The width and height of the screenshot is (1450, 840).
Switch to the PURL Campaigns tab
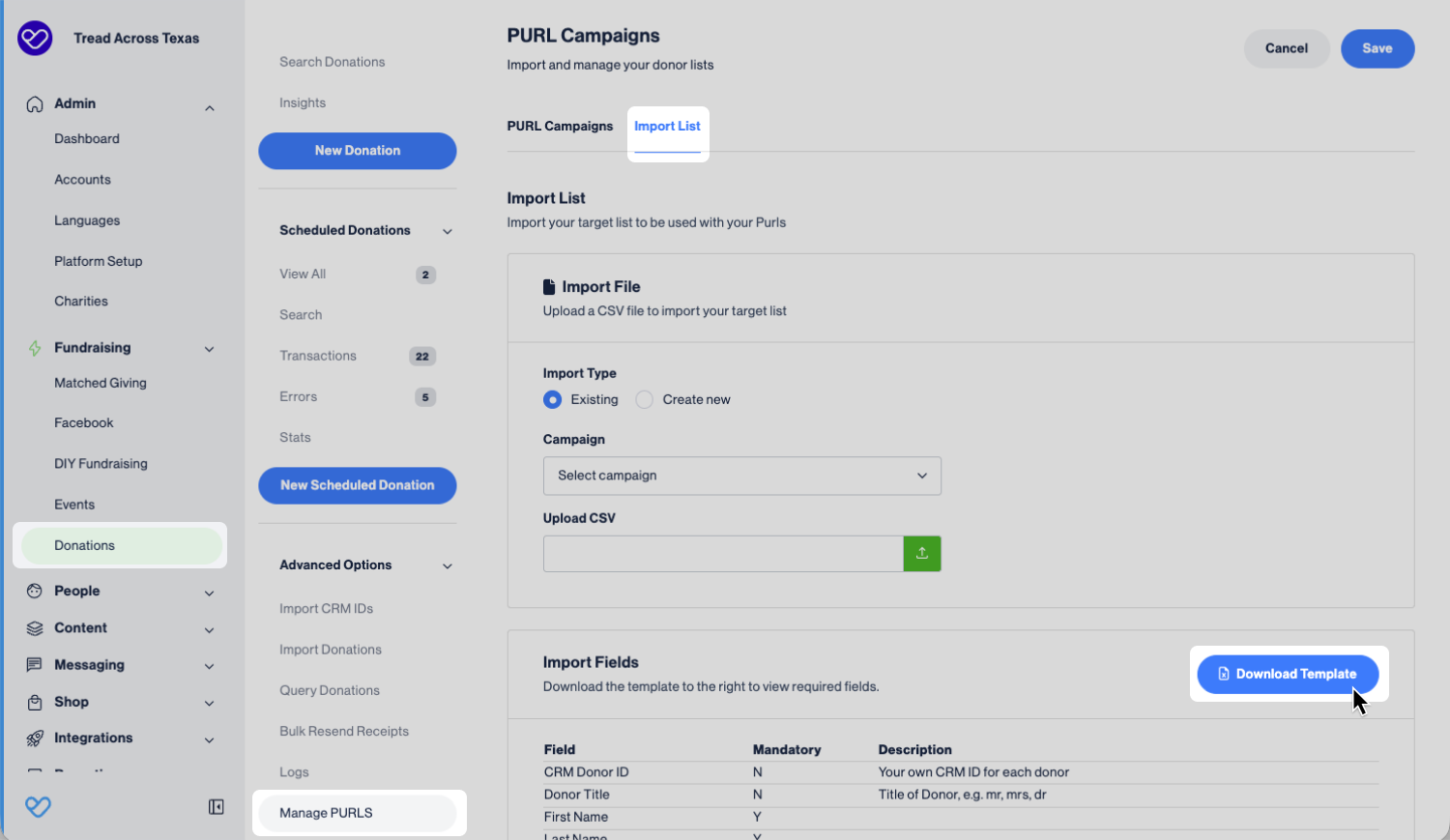tap(560, 127)
